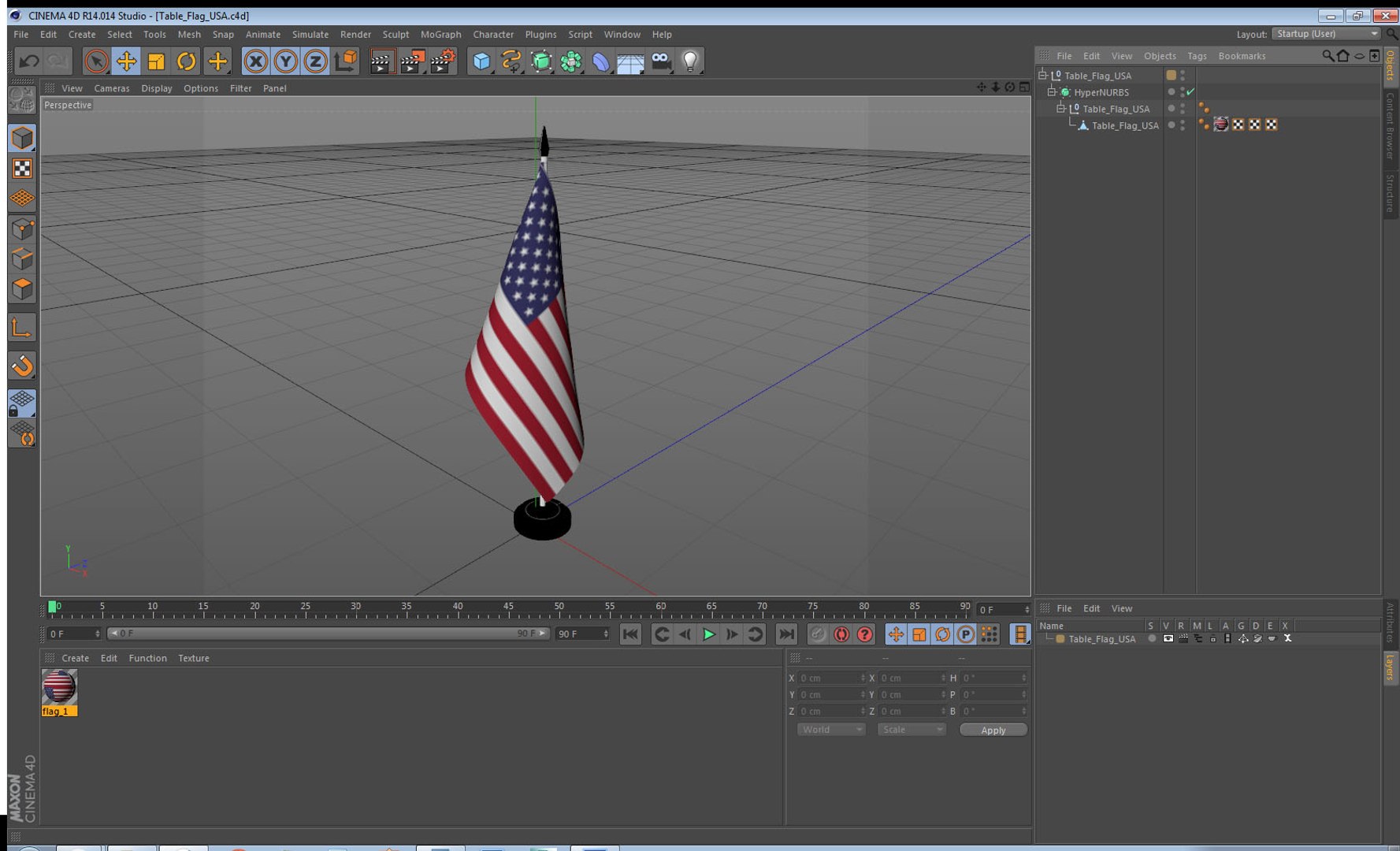The width and height of the screenshot is (1400, 851).
Task: Select the Live Selection tool
Action: [x=96, y=61]
